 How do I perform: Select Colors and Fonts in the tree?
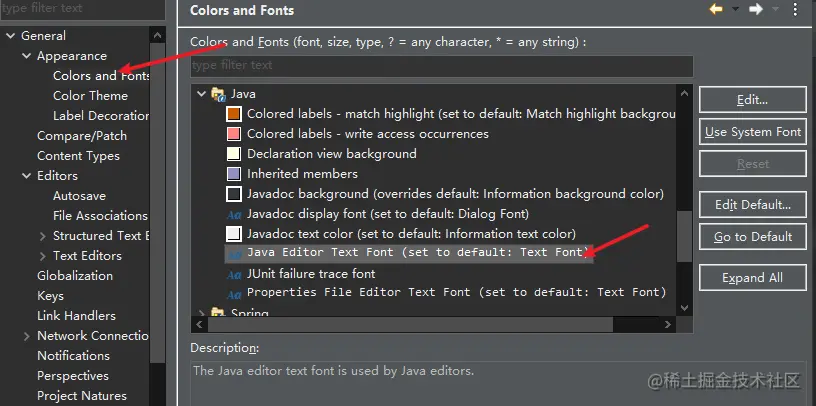(x=101, y=76)
